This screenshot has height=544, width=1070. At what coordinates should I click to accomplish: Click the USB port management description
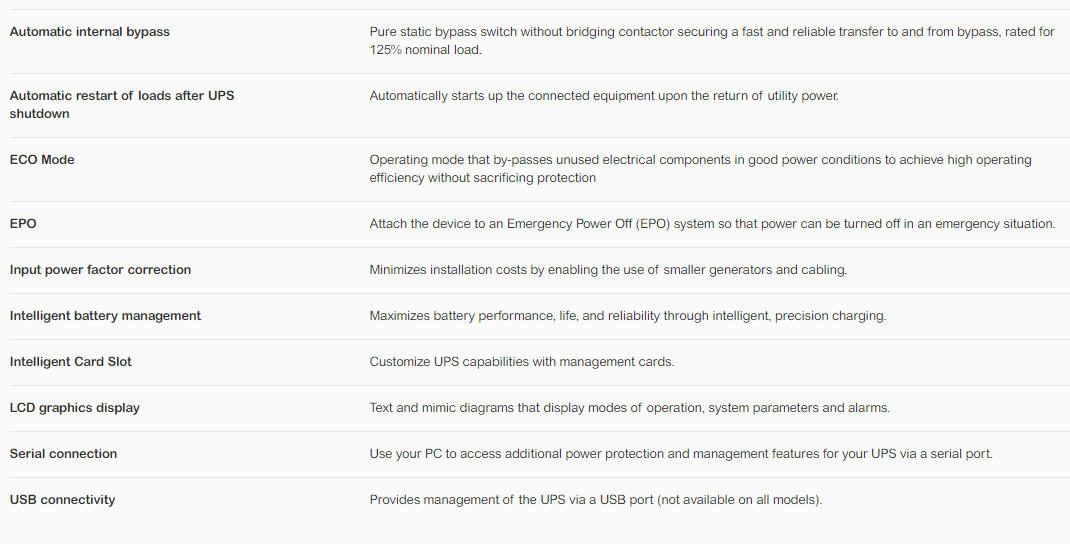click(595, 500)
